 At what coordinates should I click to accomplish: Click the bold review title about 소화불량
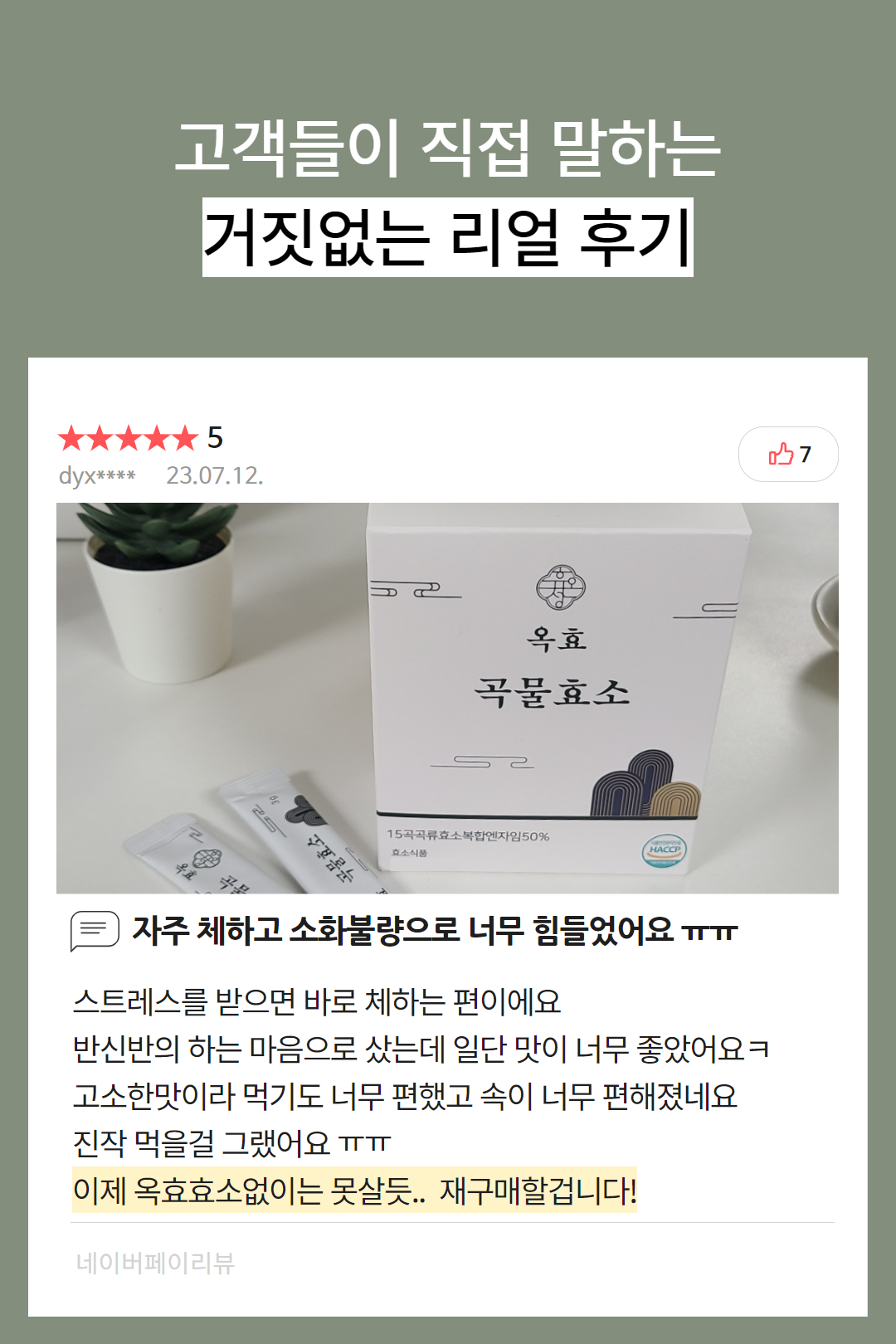coord(435,931)
